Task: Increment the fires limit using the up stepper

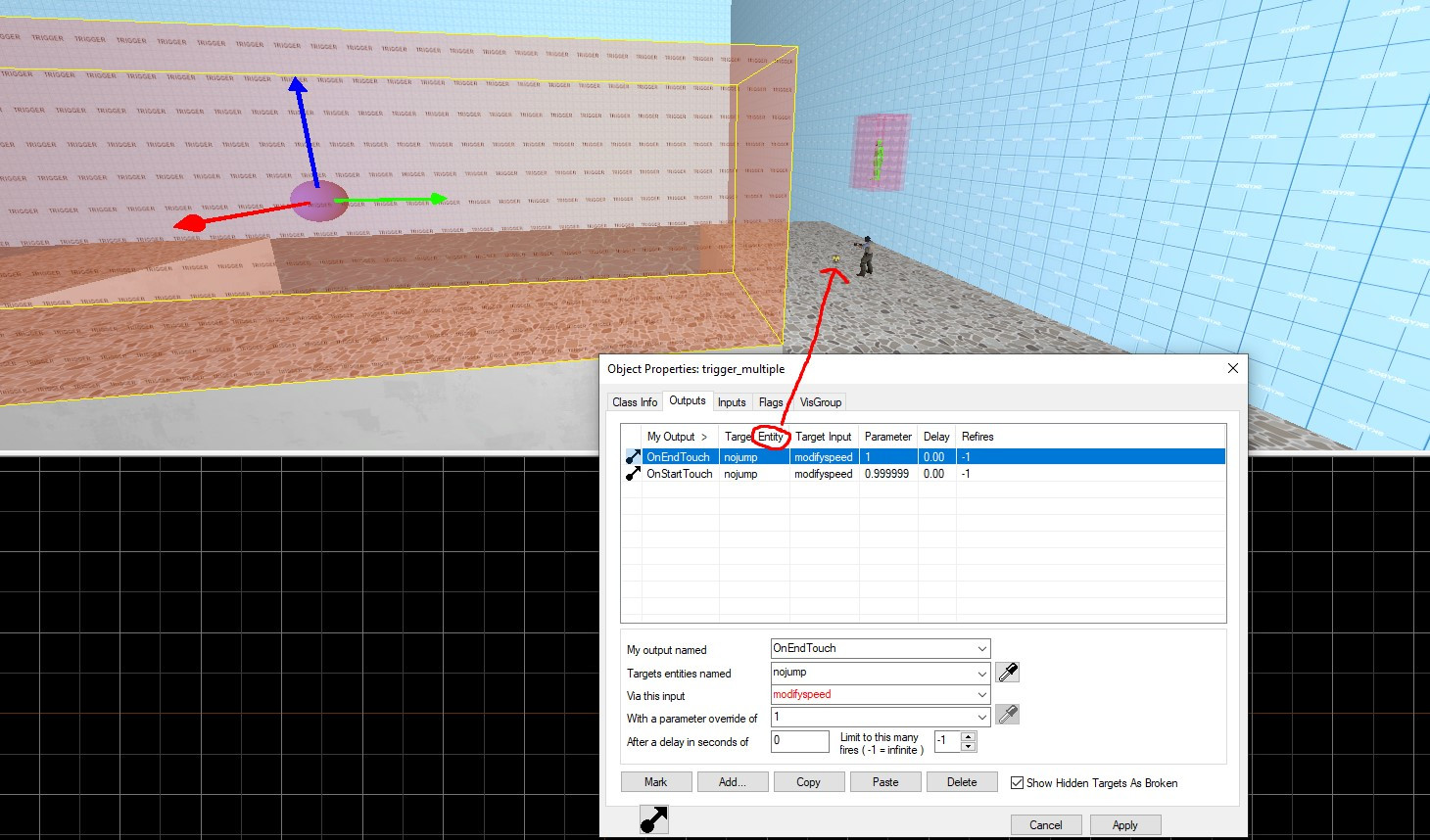Action: [x=969, y=736]
